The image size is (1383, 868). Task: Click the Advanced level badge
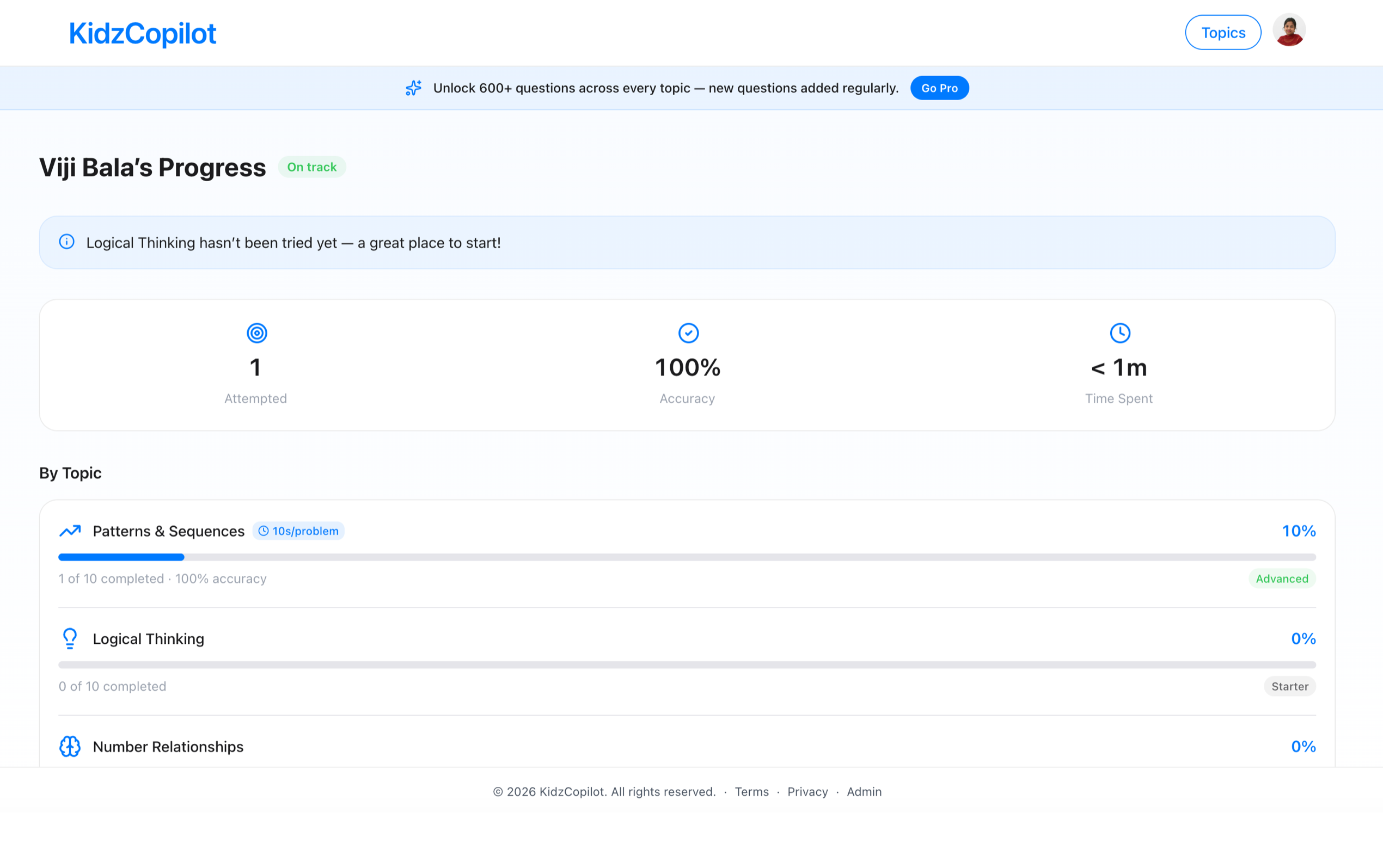point(1281,578)
